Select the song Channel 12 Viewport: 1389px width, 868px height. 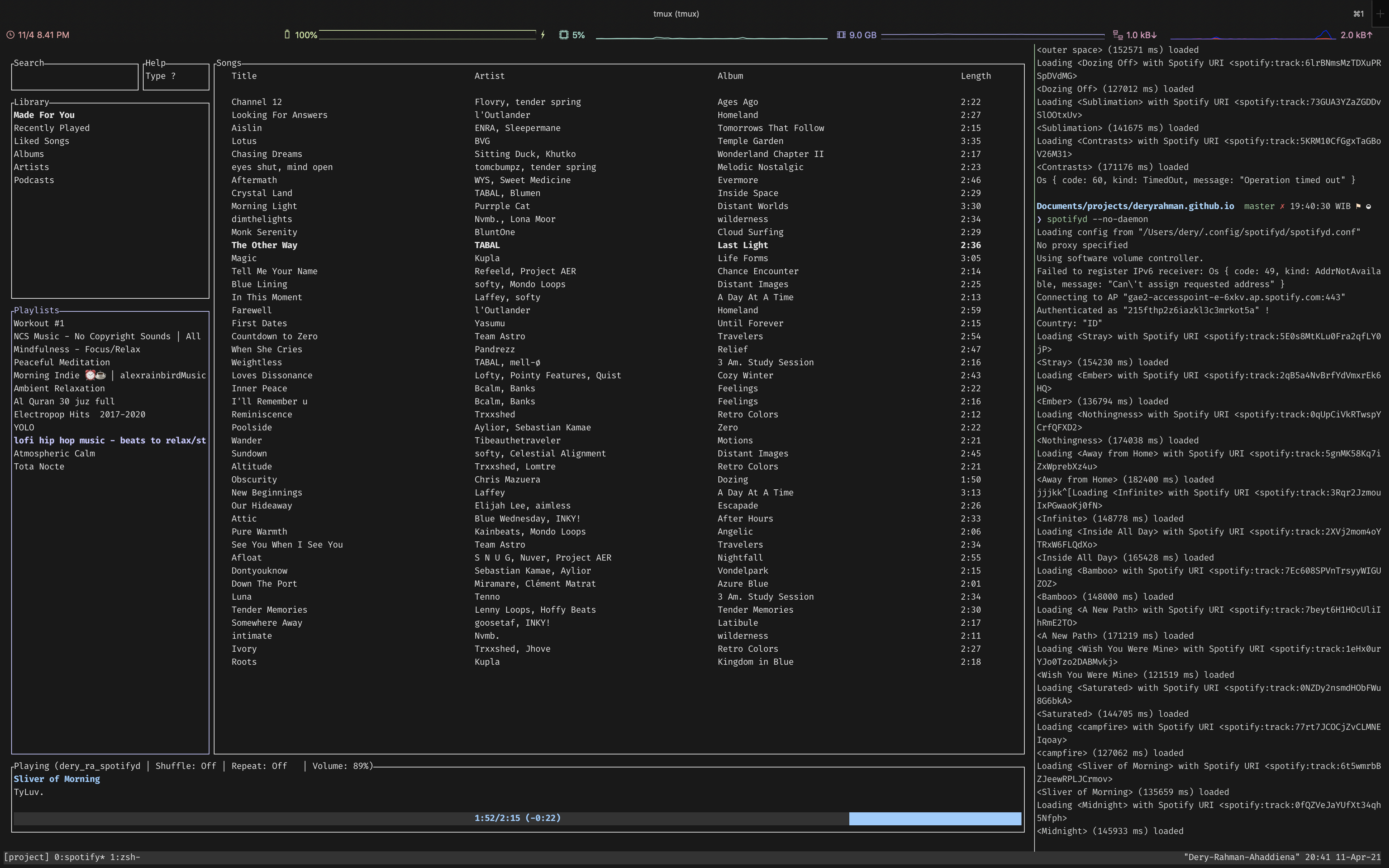coord(256,102)
